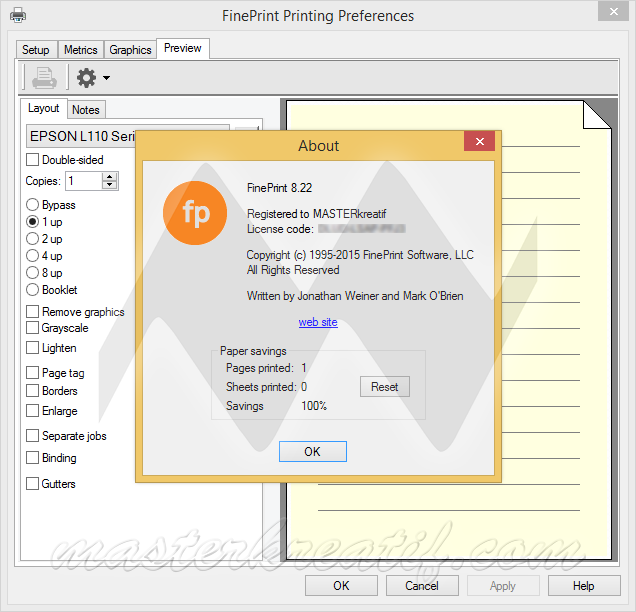Image resolution: width=636 pixels, height=612 pixels.
Task: Expand the gear settings dropdown arrow
Action: 106,77
